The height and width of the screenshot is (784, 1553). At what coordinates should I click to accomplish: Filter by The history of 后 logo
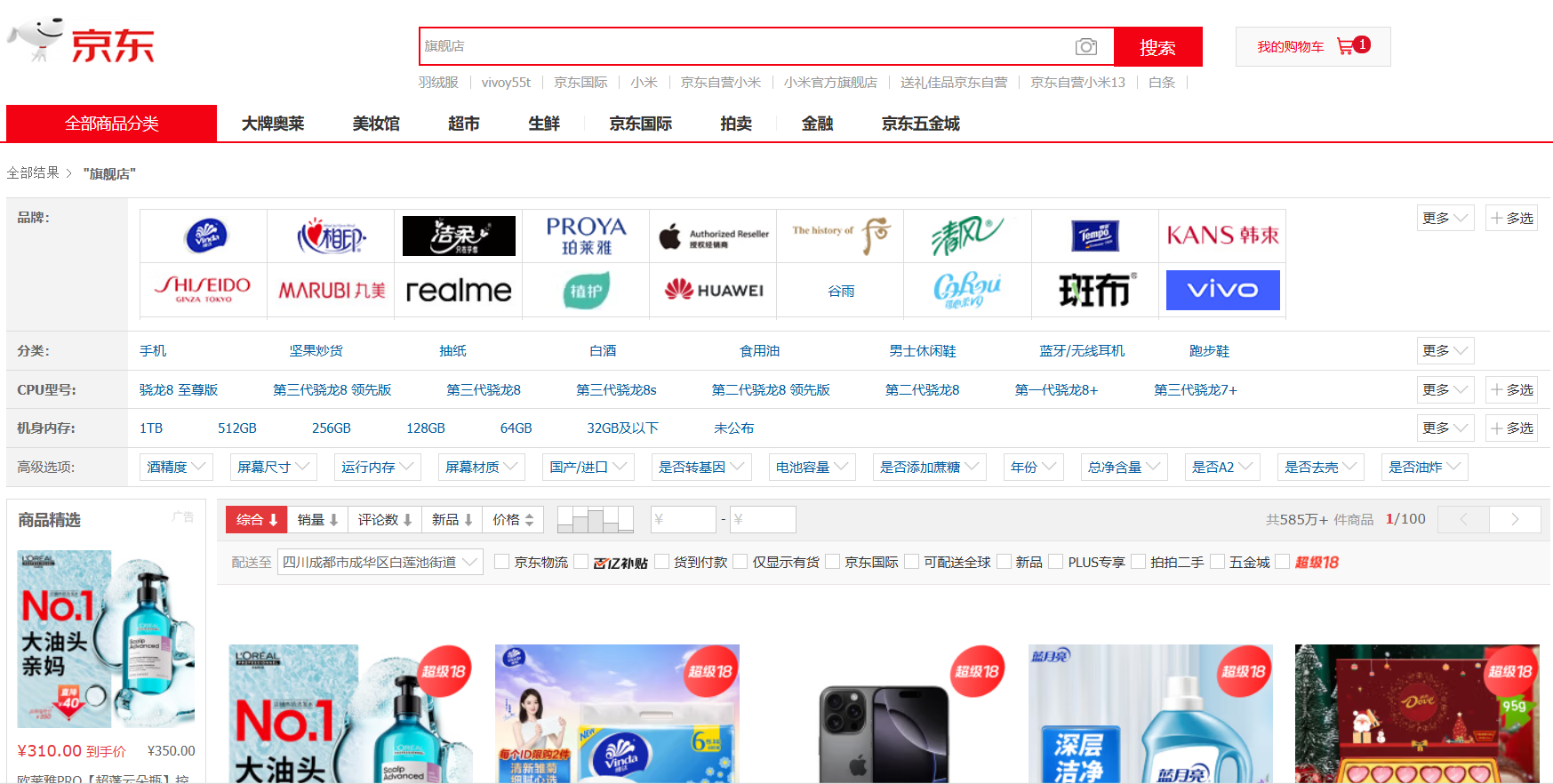tap(841, 236)
